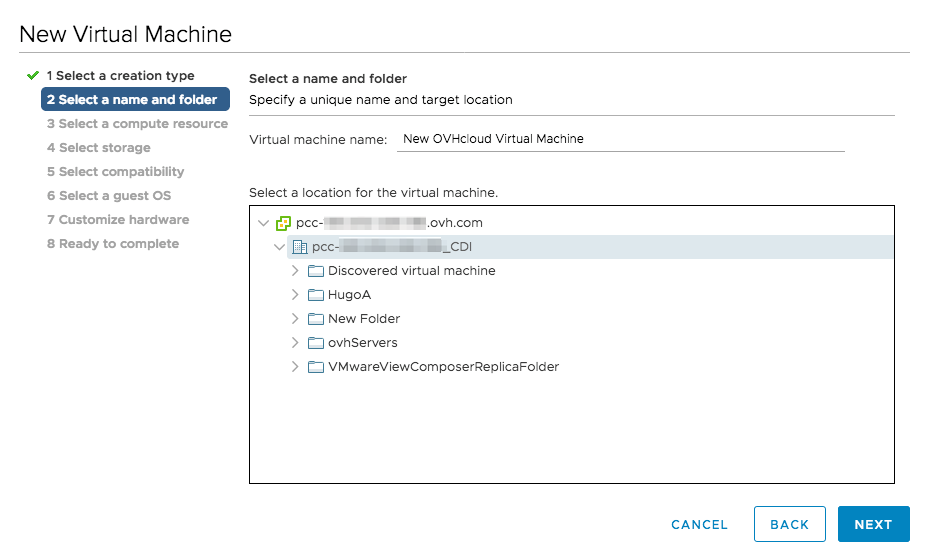Collapse the pcc ovh.com vCenter node
This screenshot has width=925, height=554.
pos(263,223)
